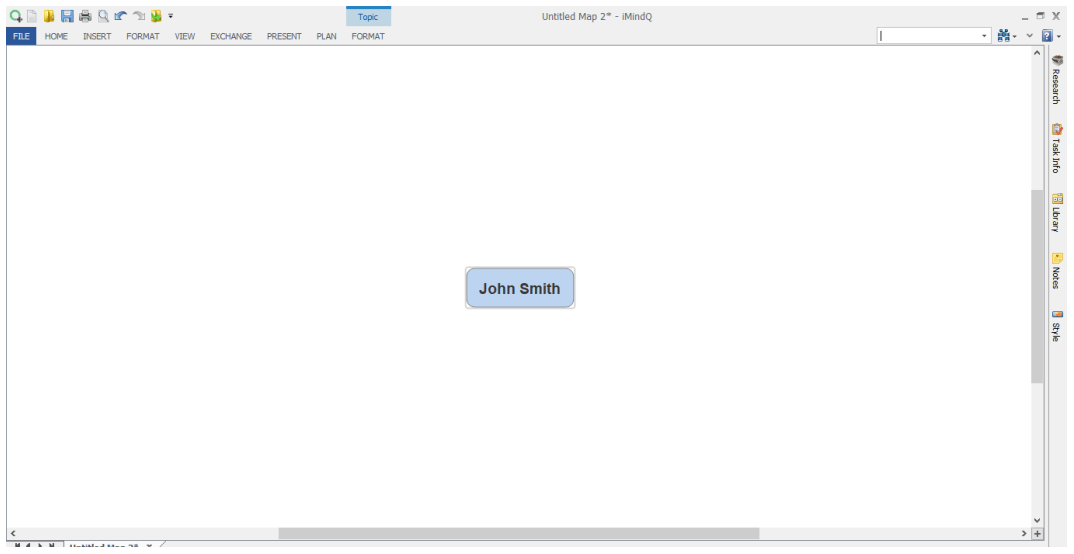This screenshot has height=554, width=1074.
Task: Open quick access toolbar customize dropdown
Action: (171, 16)
